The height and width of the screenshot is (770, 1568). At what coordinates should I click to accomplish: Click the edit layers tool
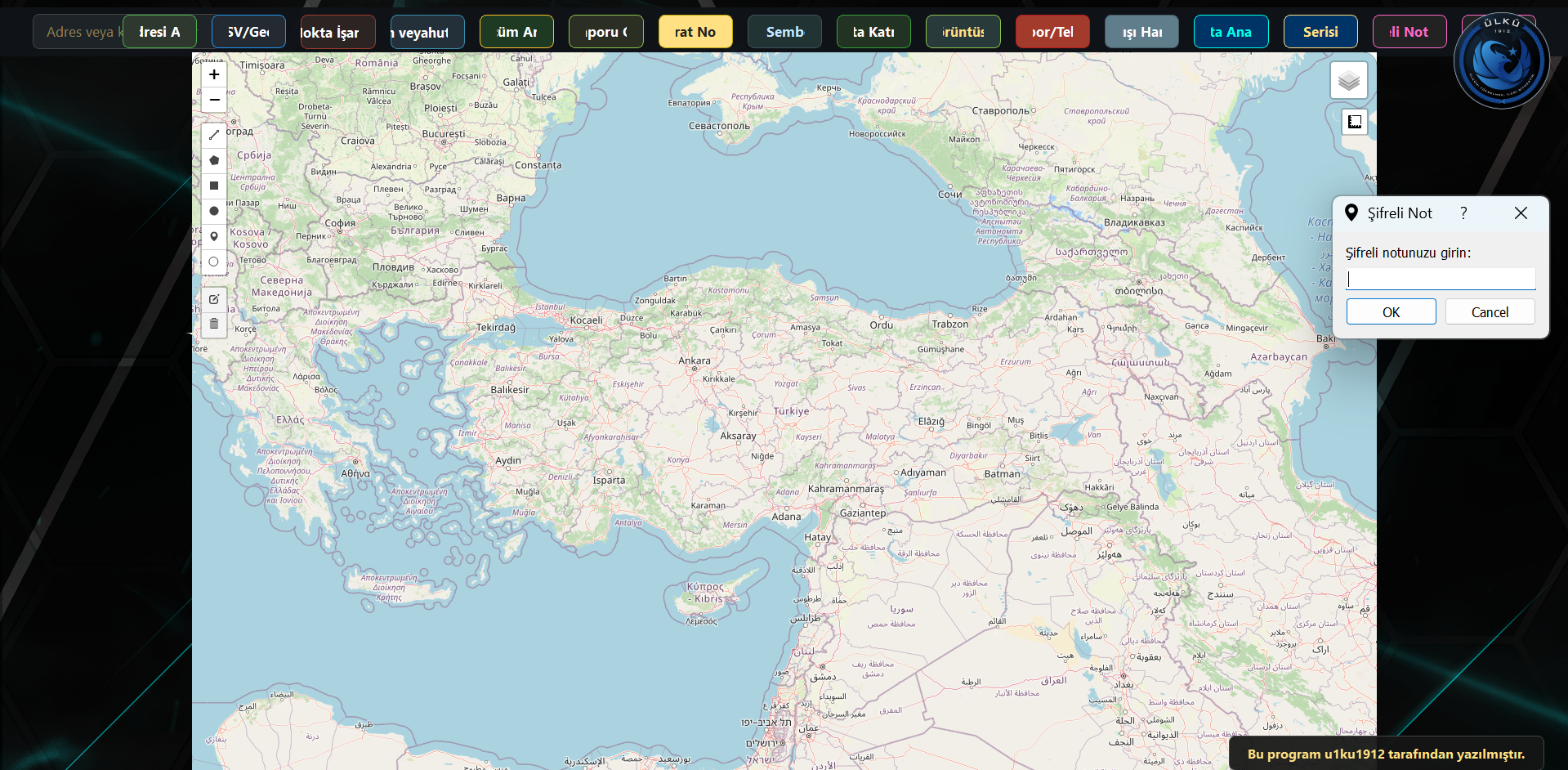coord(214,299)
